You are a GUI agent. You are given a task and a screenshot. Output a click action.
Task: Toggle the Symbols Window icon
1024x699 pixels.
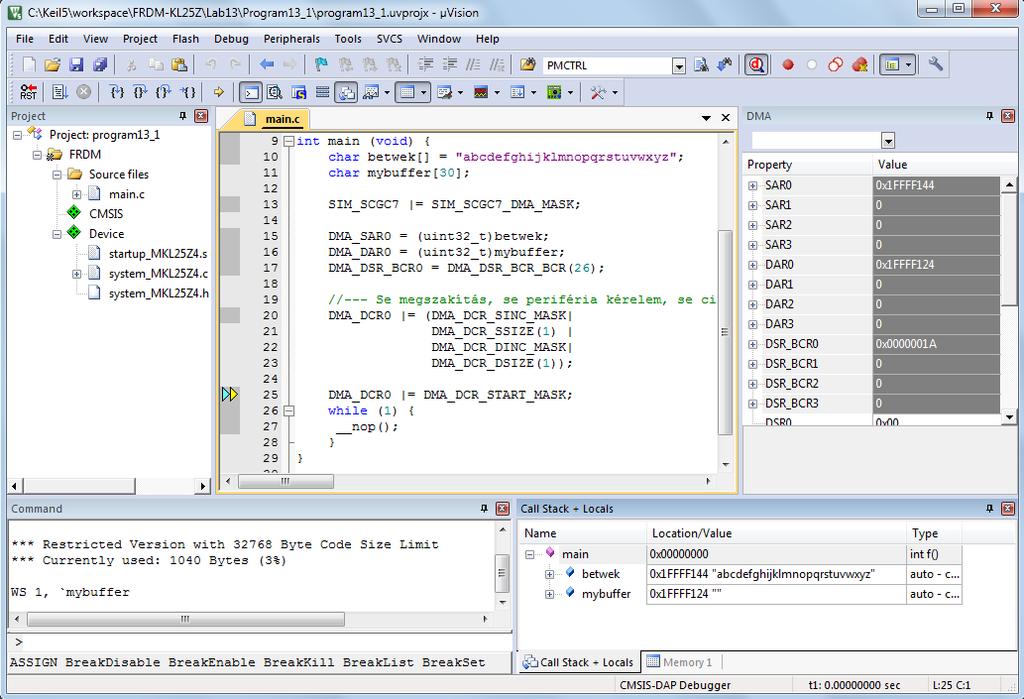(x=298, y=92)
